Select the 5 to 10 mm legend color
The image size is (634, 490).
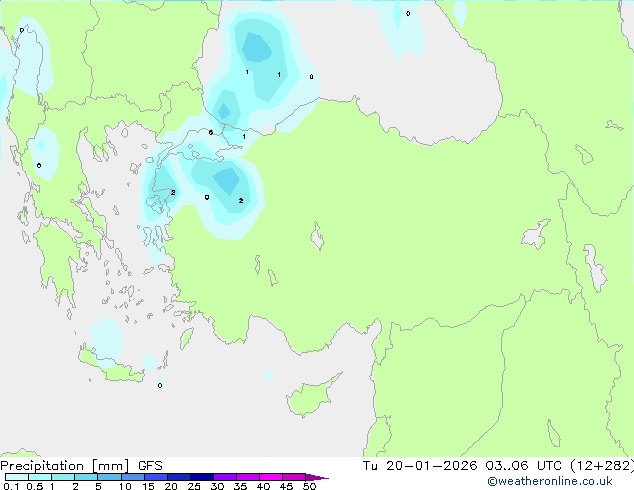coord(109,477)
